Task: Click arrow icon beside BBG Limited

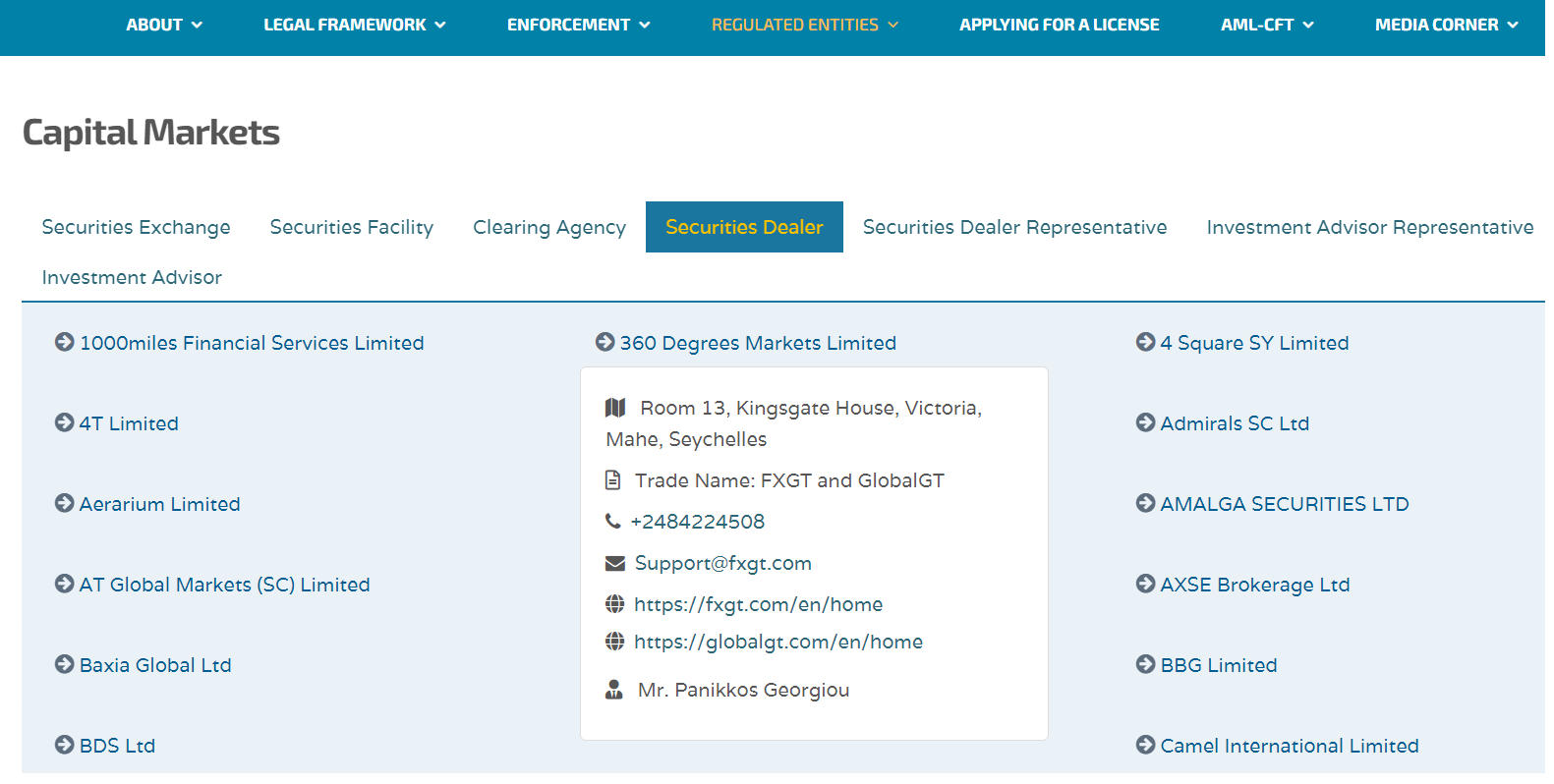Action: [1146, 664]
